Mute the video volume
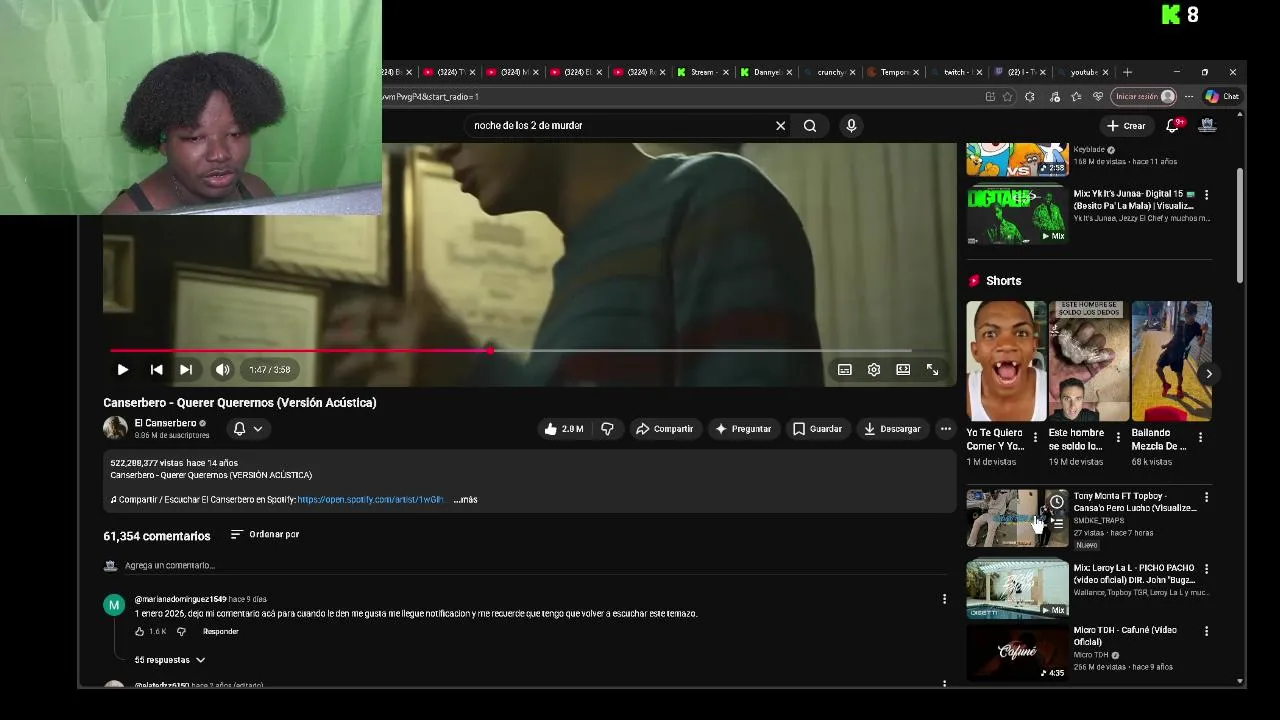This screenshot has width=1280, height=720. 222,370
